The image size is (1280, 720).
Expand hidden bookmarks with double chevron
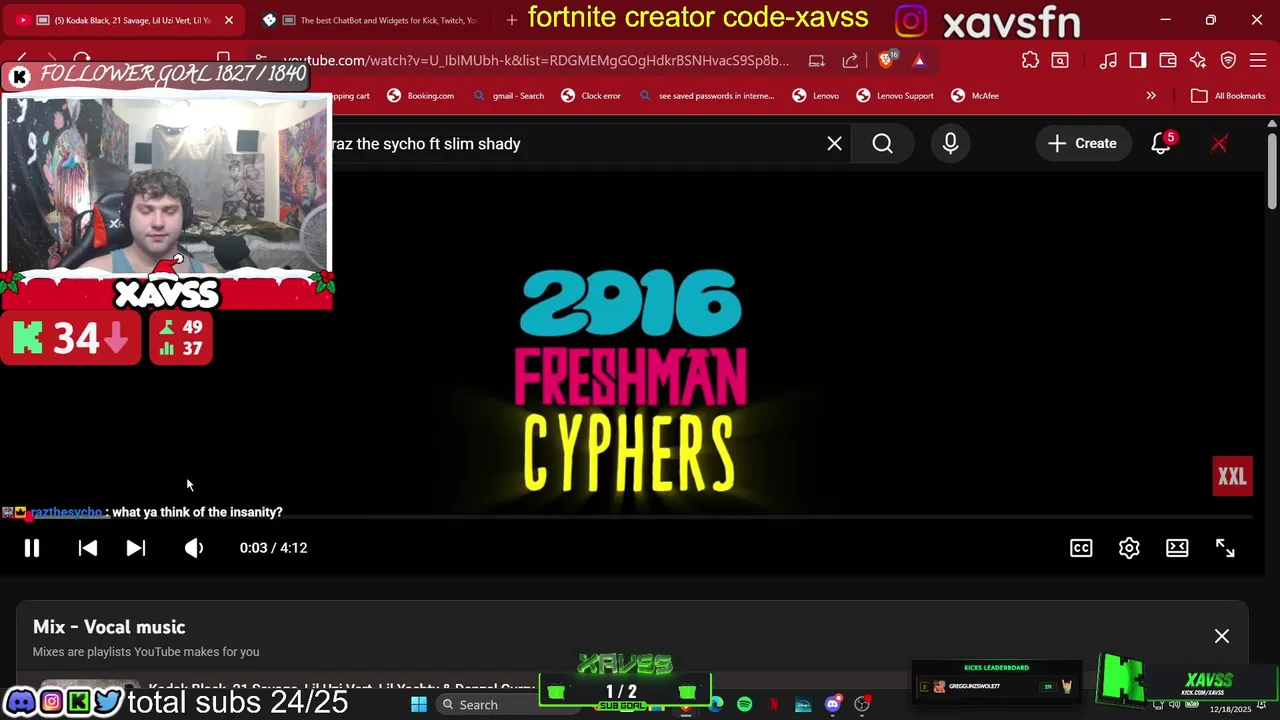point(1151,96)
